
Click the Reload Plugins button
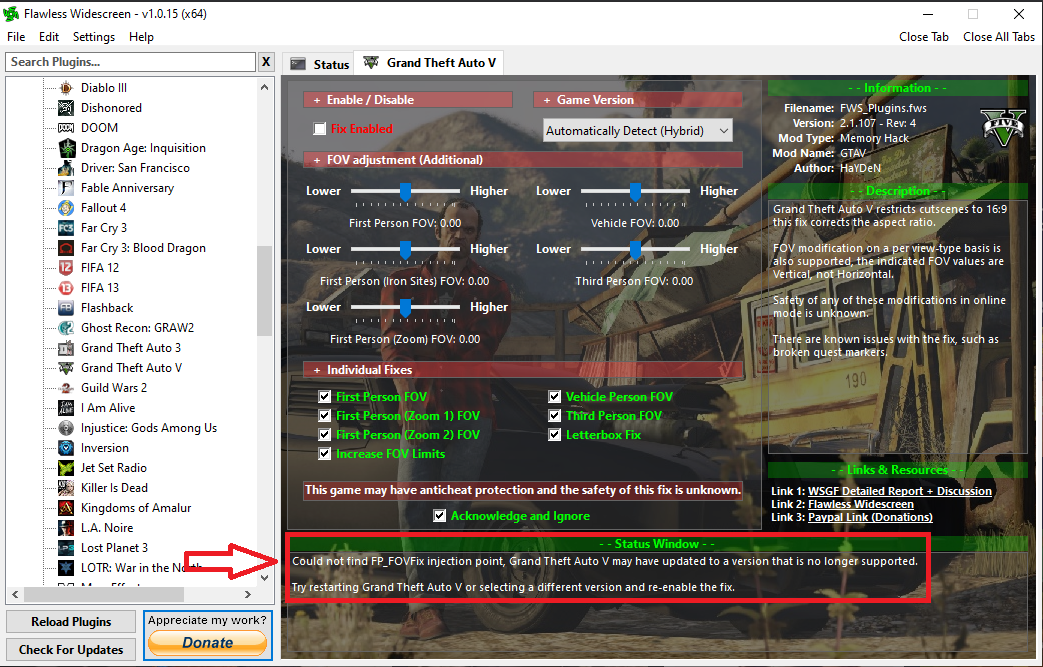[x=71, y=622]
